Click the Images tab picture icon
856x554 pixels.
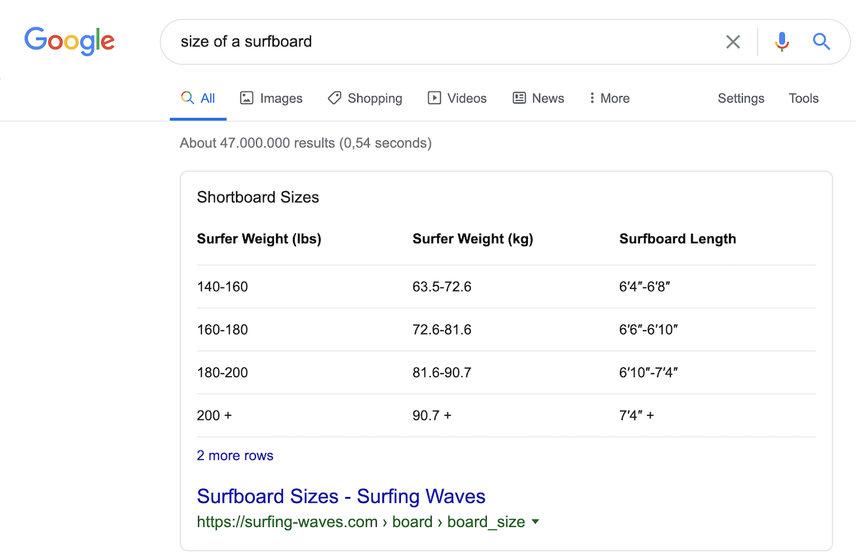coord(247,98)
